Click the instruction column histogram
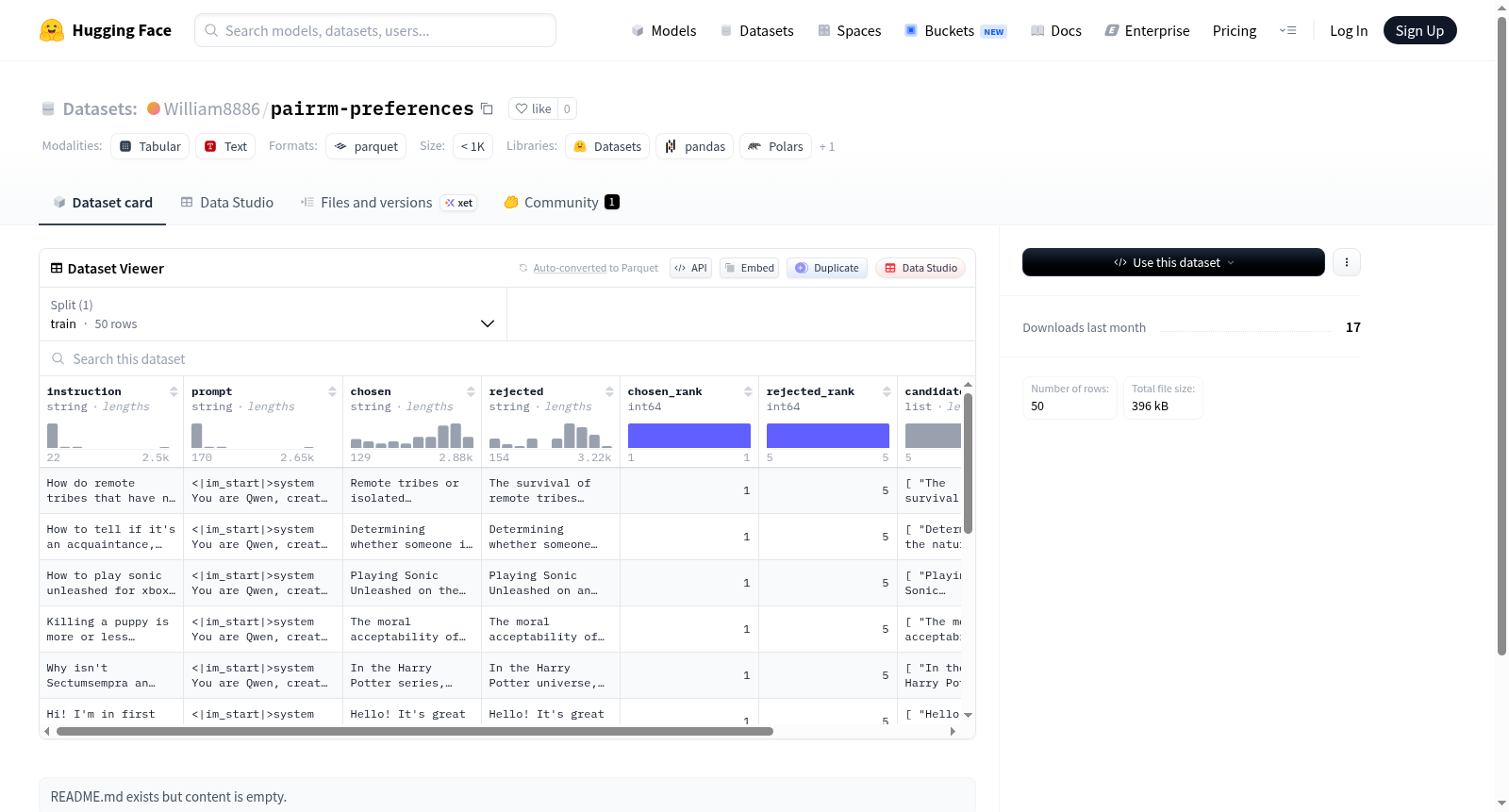The width and height of the screenshot is (1509, 812). tap(108, 436)
